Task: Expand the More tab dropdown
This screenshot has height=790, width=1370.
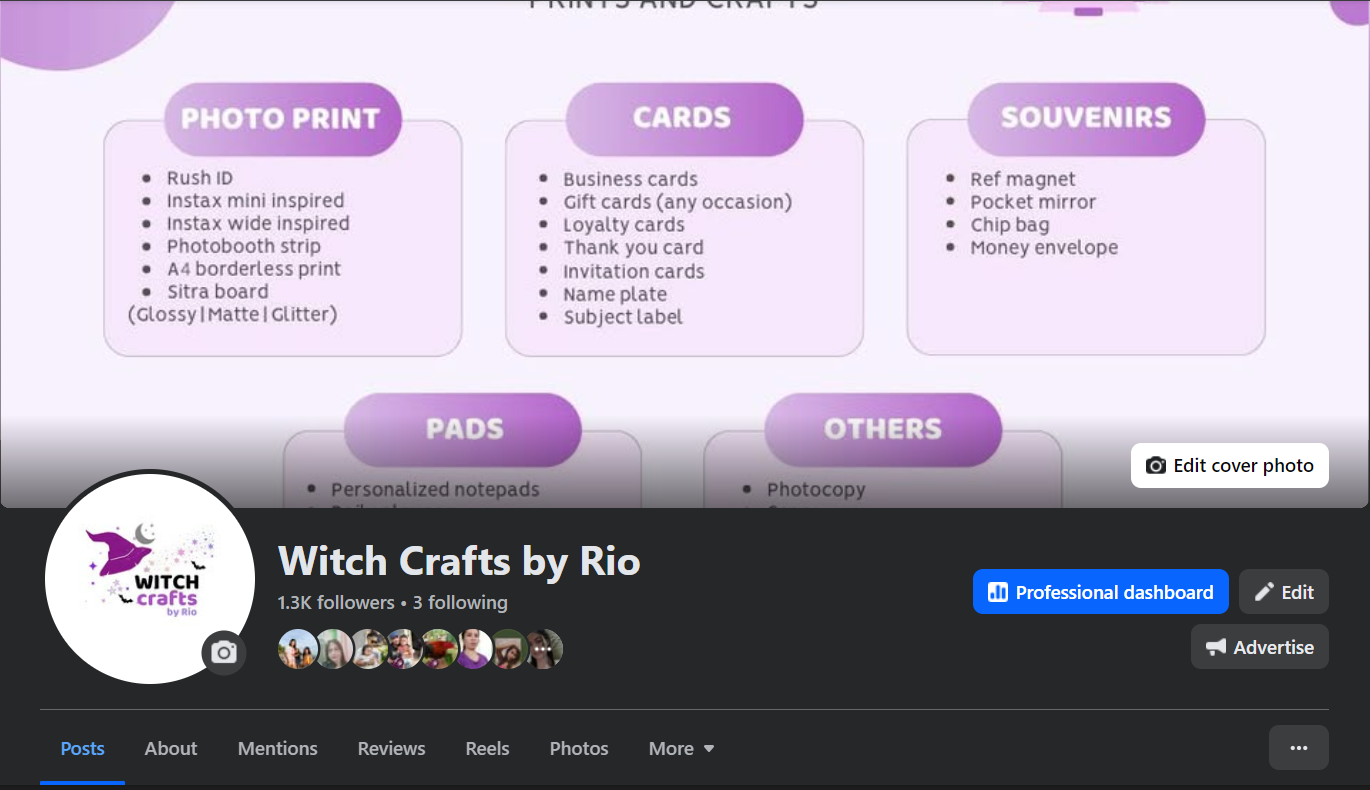Action: pos(681,748)
